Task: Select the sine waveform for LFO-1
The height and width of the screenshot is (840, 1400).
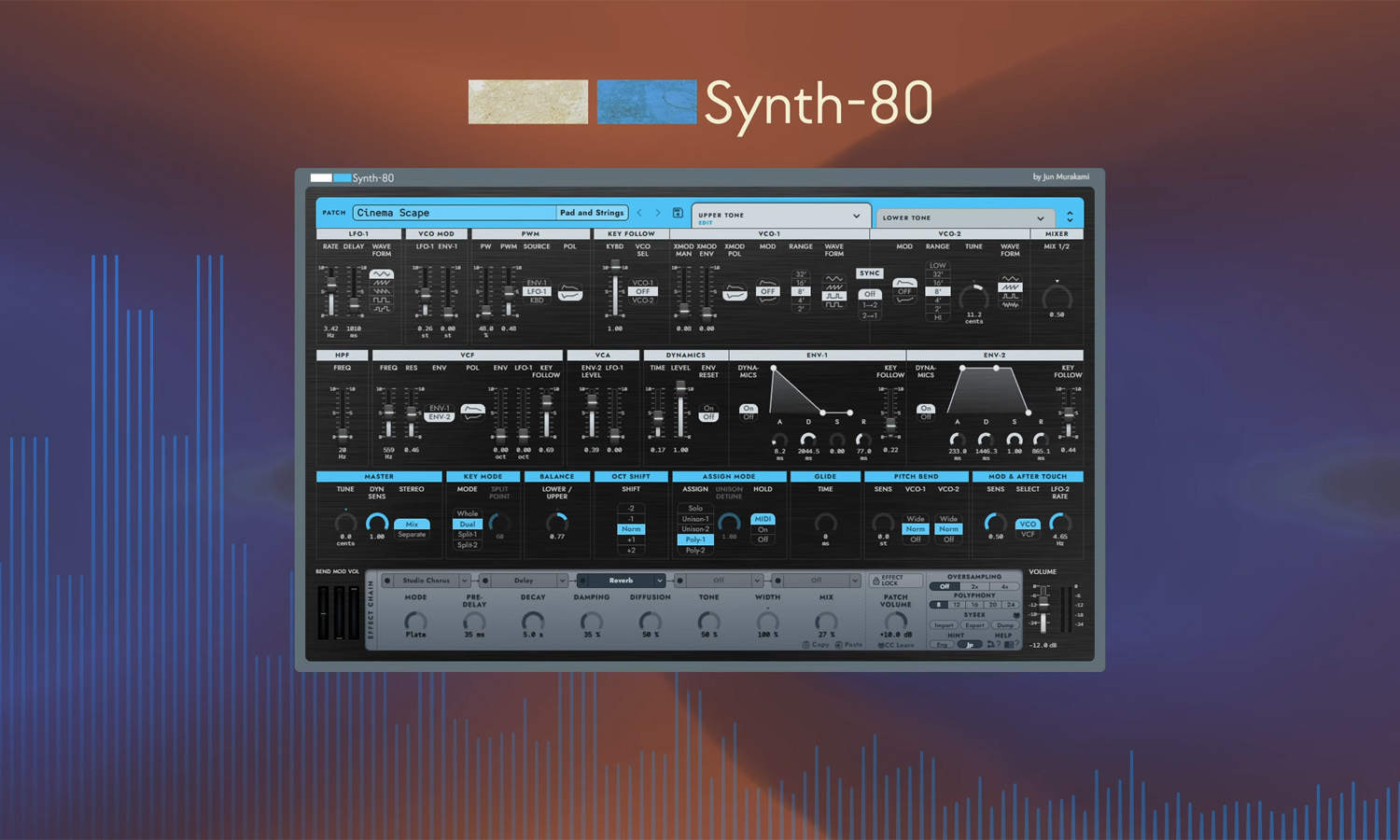Action: (x=381, y=274)
